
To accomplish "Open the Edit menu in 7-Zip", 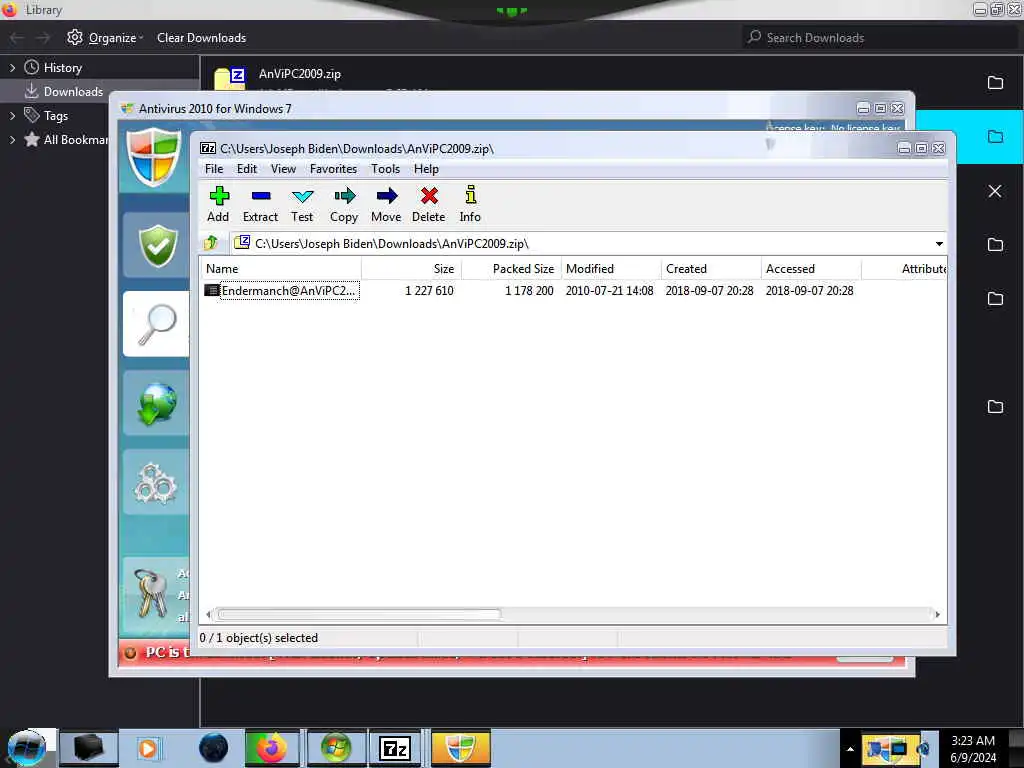I will 246,169.
